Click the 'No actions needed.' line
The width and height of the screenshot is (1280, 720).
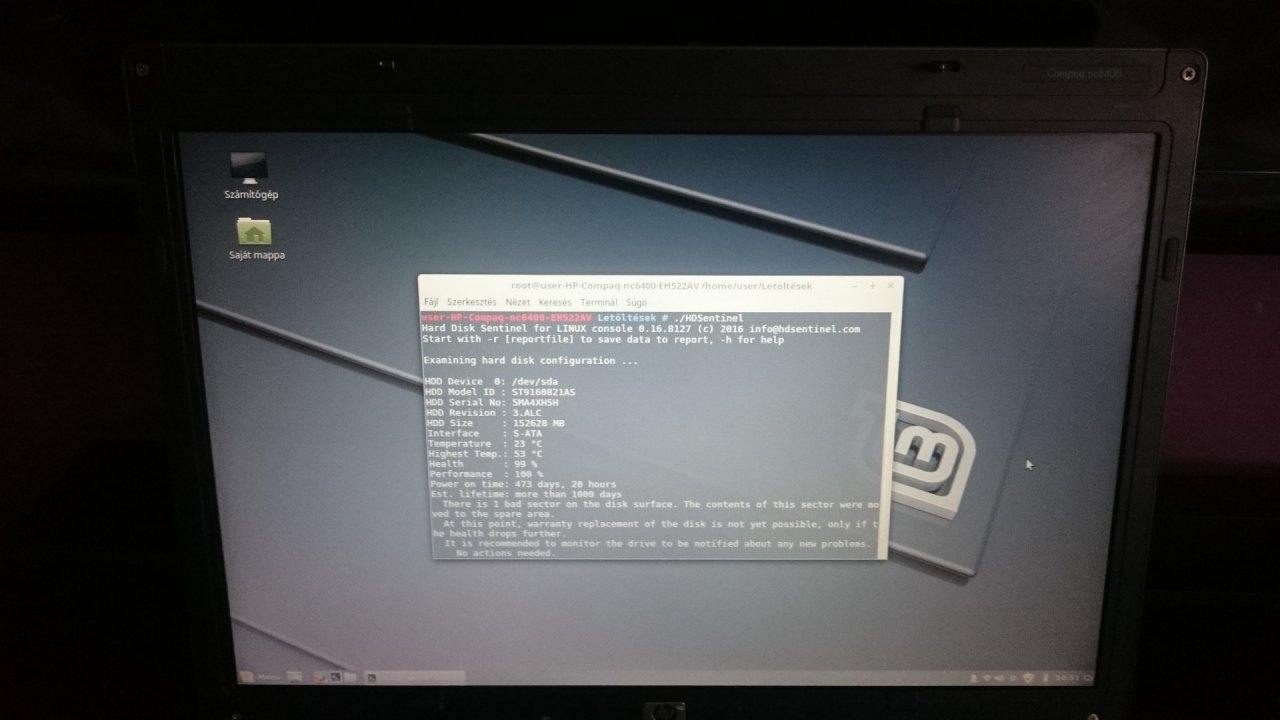pyautogui.click(x=505, y=553)
